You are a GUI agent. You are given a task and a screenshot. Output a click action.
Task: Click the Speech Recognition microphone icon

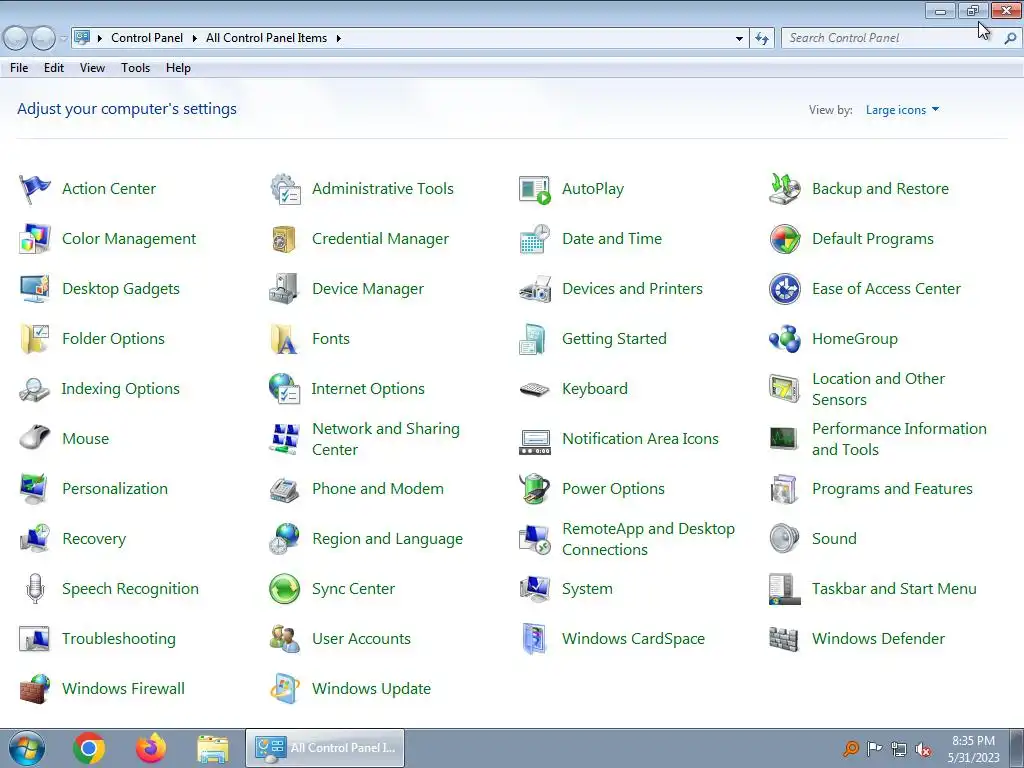pyautogui.click(x=35, y=589)
